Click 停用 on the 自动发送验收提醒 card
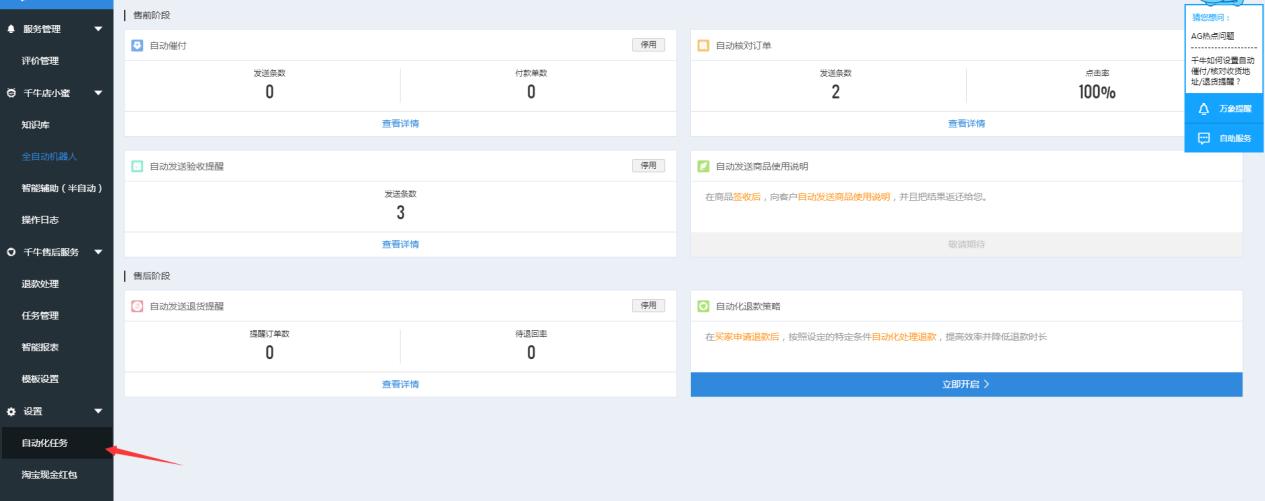 click(x=648, y=166)
